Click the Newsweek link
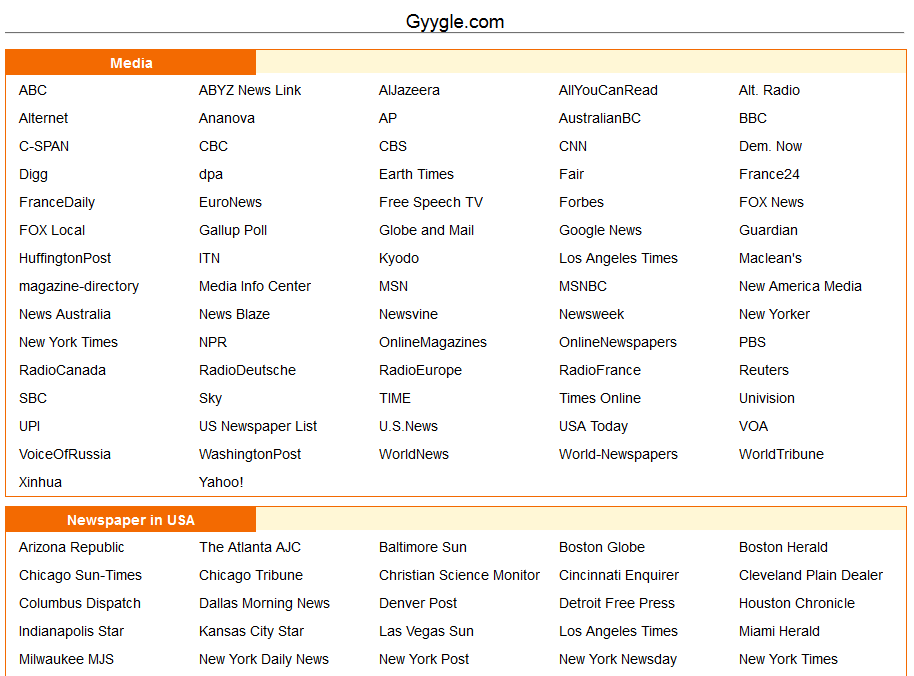Image resolution: width=914 pixels, height=676 pixels. (592, 314)
